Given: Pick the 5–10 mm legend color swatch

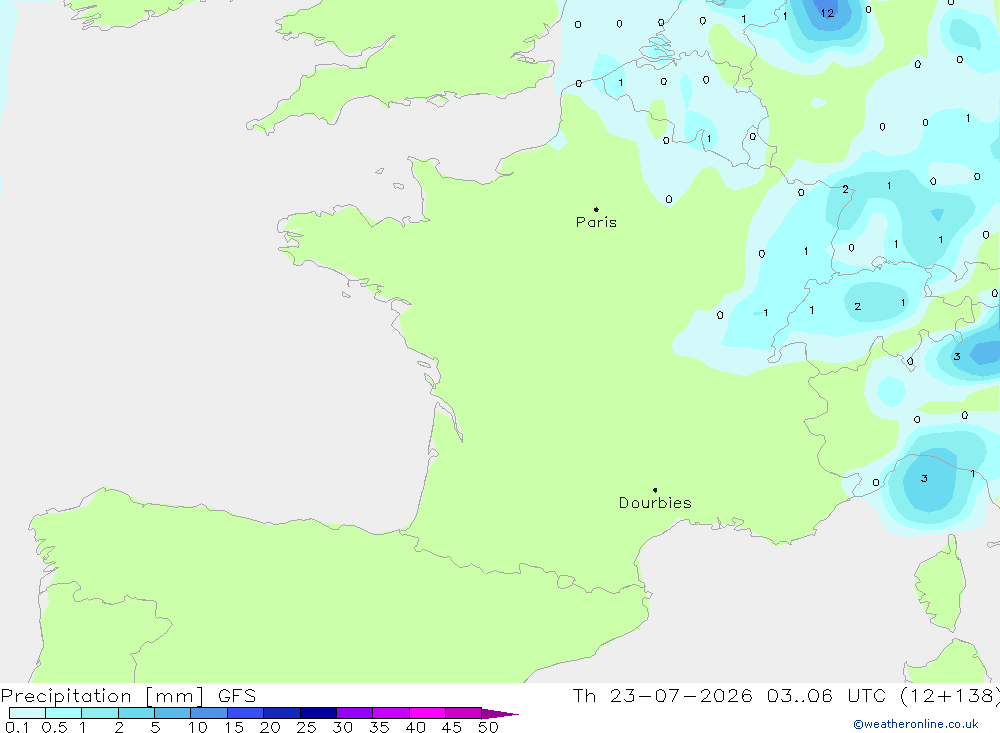Looking at the screenshot, I should coord(172,713).
